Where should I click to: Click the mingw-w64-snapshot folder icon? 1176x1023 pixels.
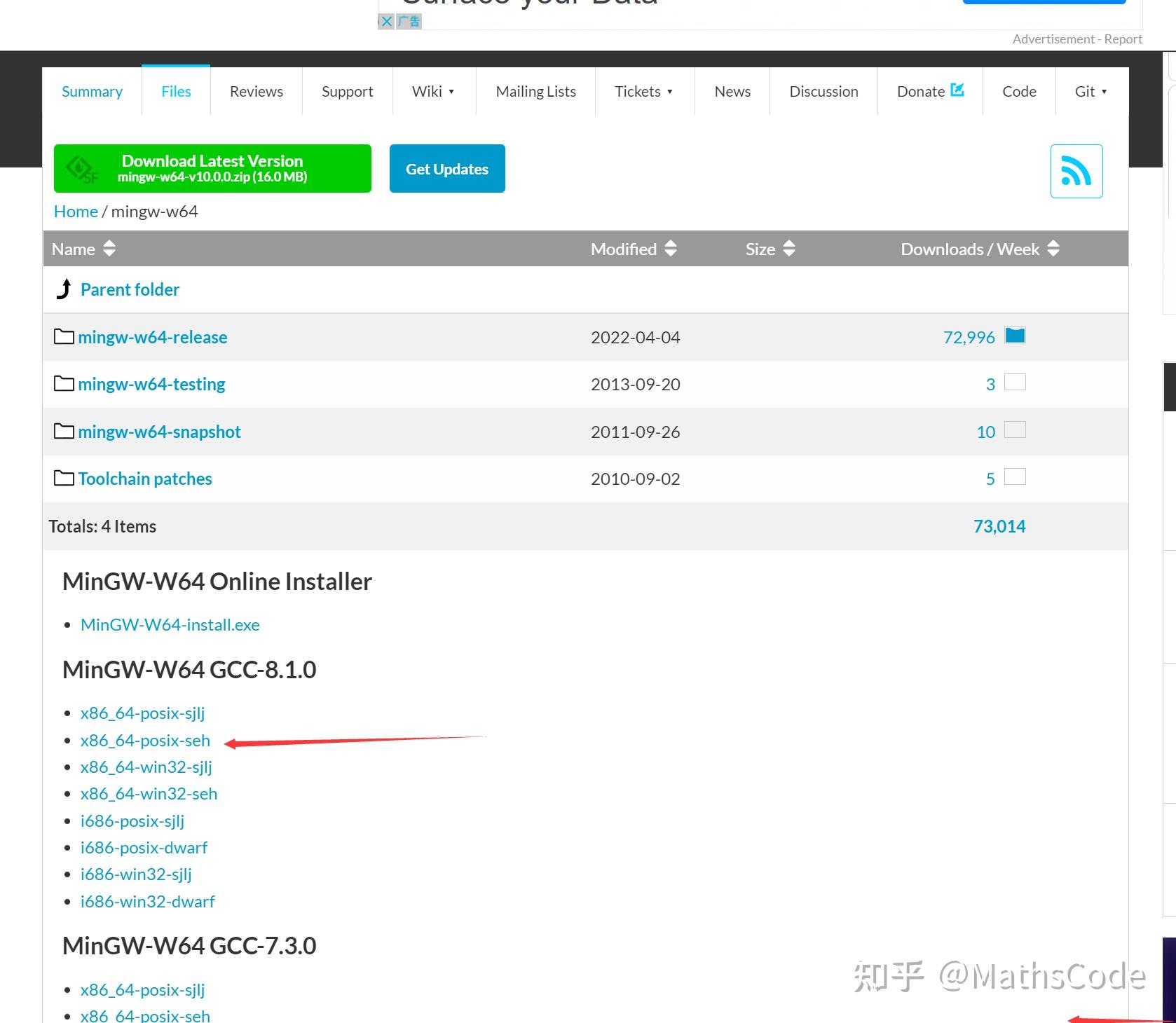tap(64, 431)
